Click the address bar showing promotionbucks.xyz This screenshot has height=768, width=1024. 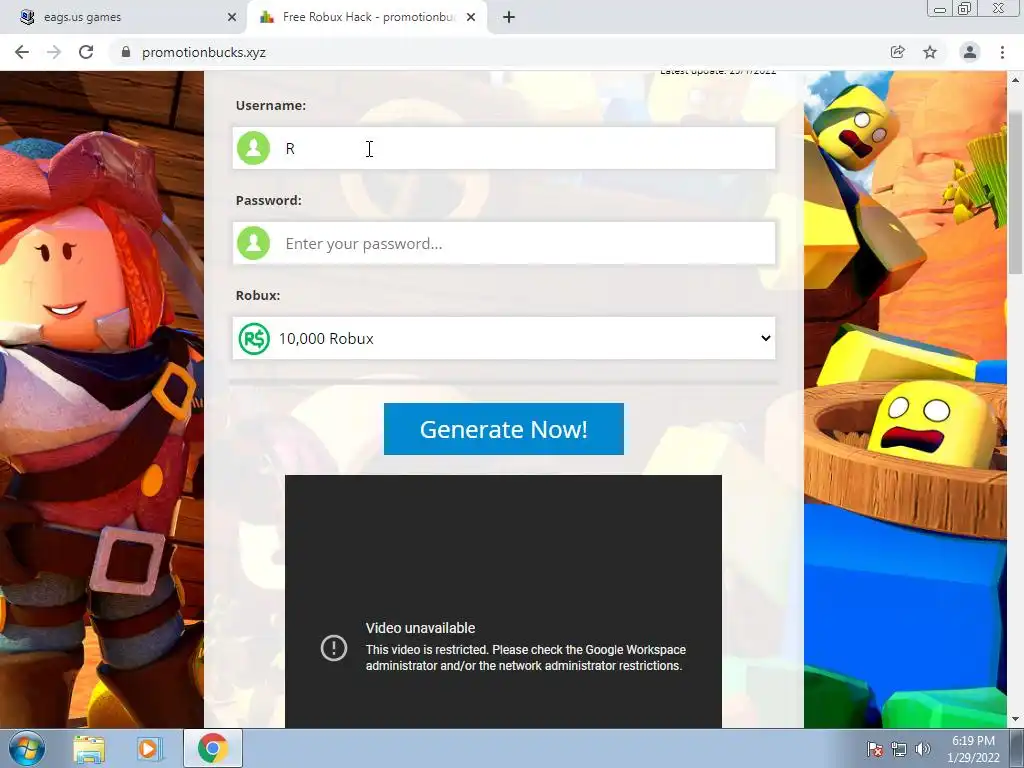(496, 52)
